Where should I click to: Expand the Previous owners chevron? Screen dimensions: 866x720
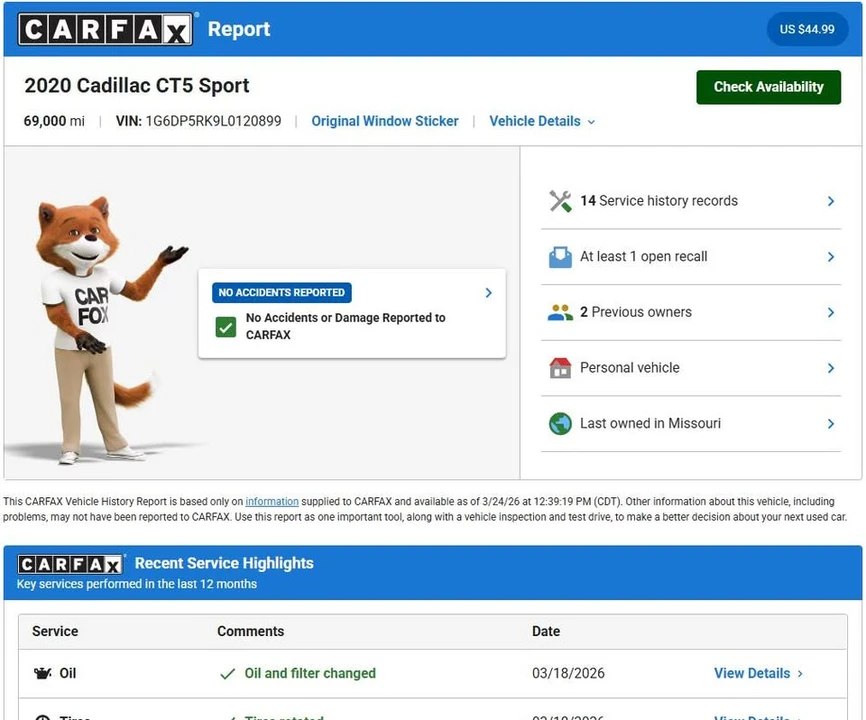coord(831,313)
